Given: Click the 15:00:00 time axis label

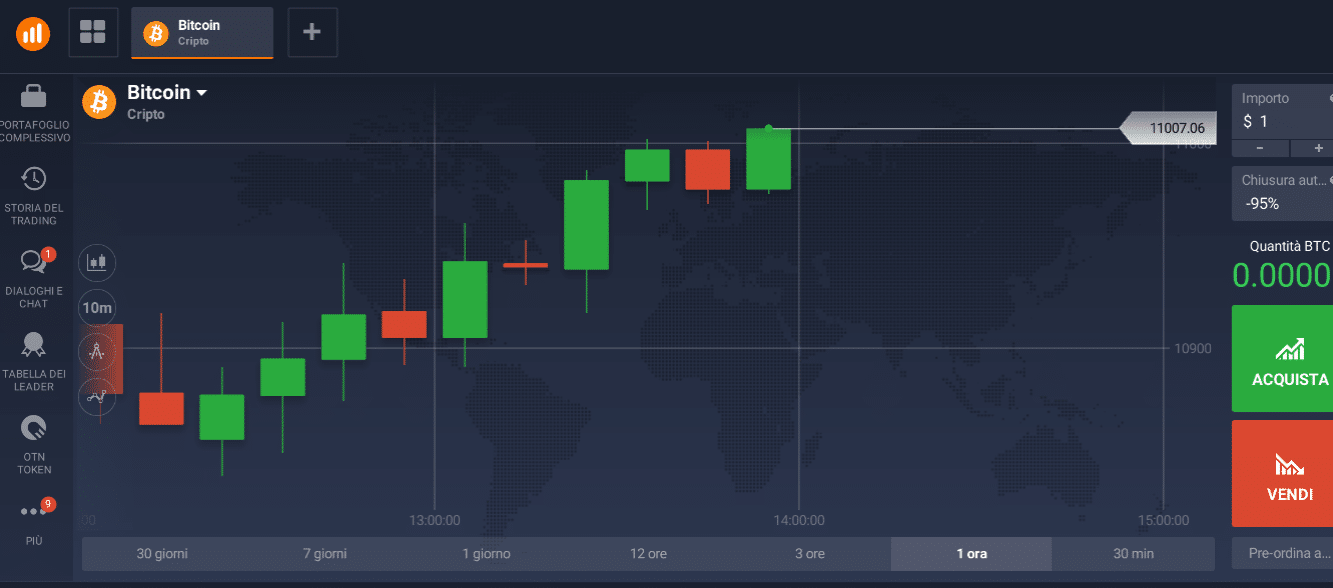Looking at the screenshot, I should (x=1163, y=520).
